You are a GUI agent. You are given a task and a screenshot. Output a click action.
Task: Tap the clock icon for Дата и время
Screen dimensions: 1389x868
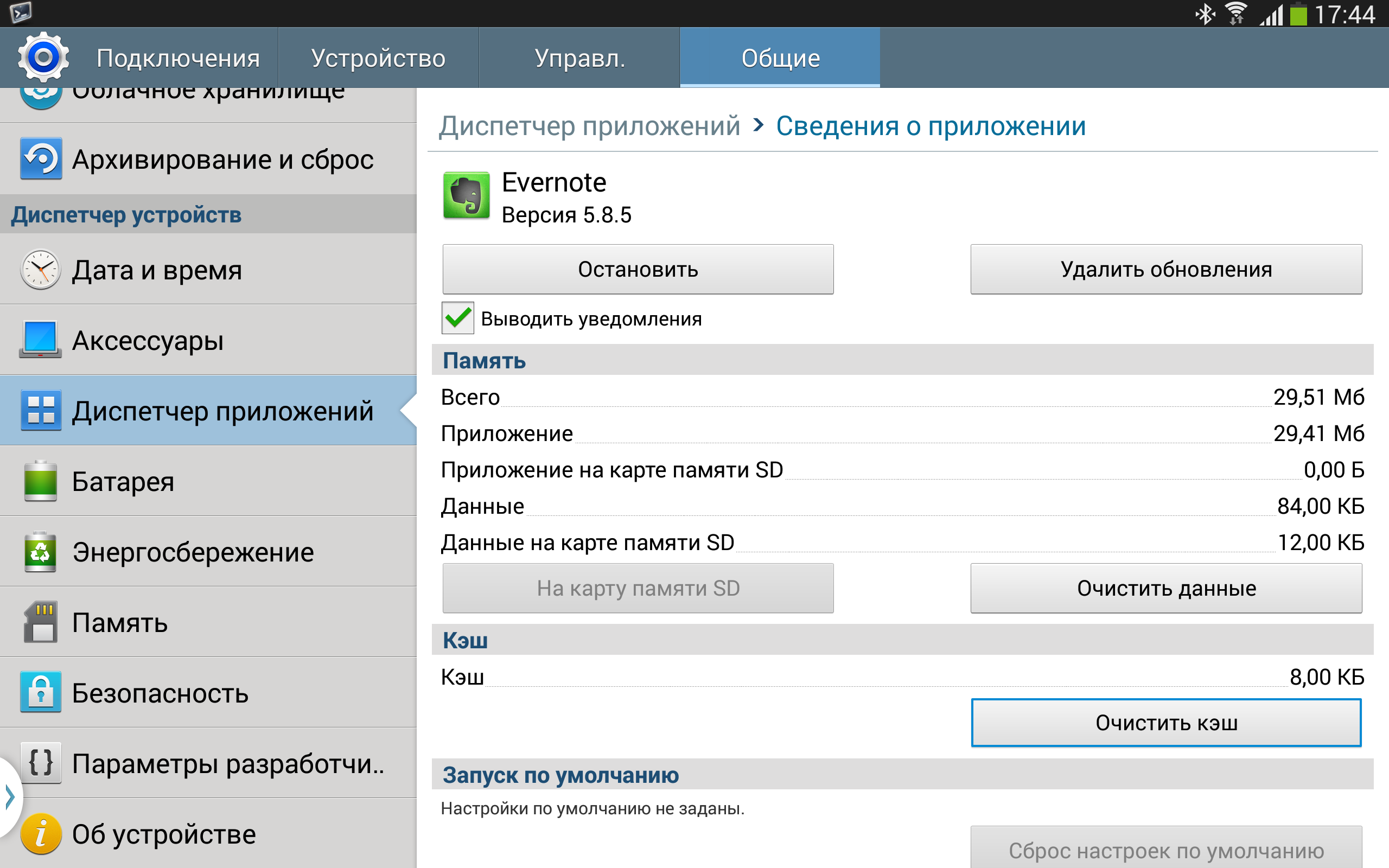point(40,269)
